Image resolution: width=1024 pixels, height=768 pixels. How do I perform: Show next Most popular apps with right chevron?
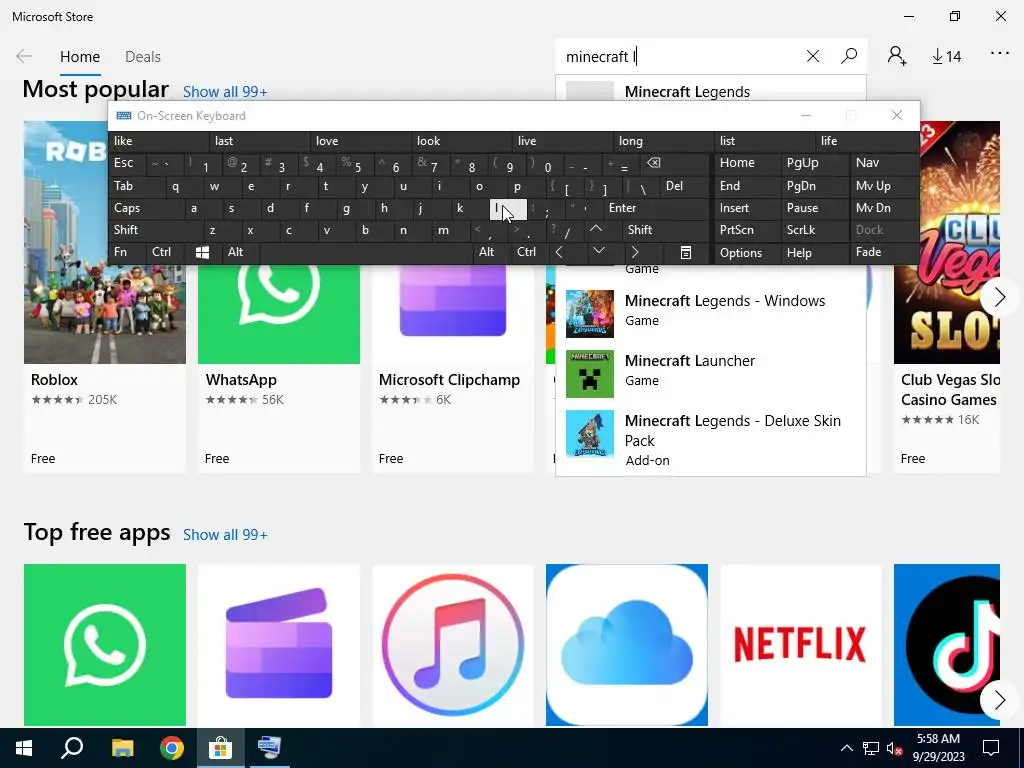pos(999,298)
